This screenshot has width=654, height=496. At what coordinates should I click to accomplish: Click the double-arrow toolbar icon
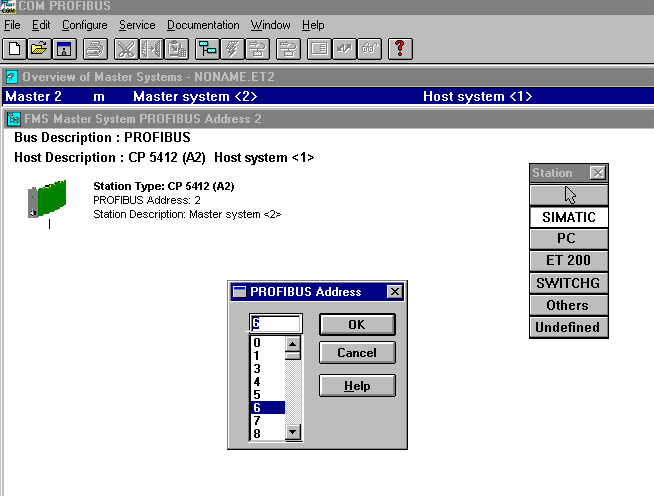(x=344, y=49)
